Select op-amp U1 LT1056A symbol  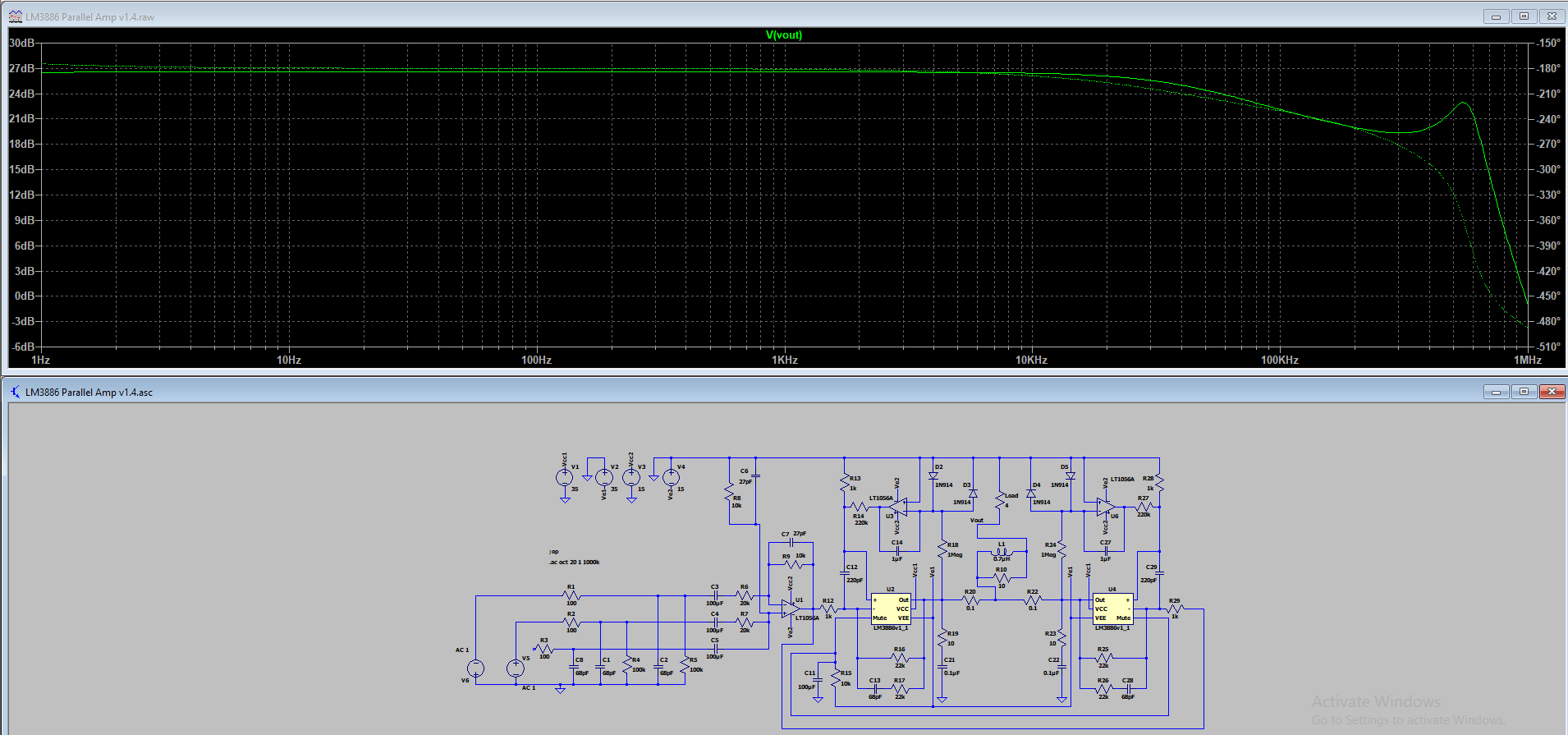point(790,609)
